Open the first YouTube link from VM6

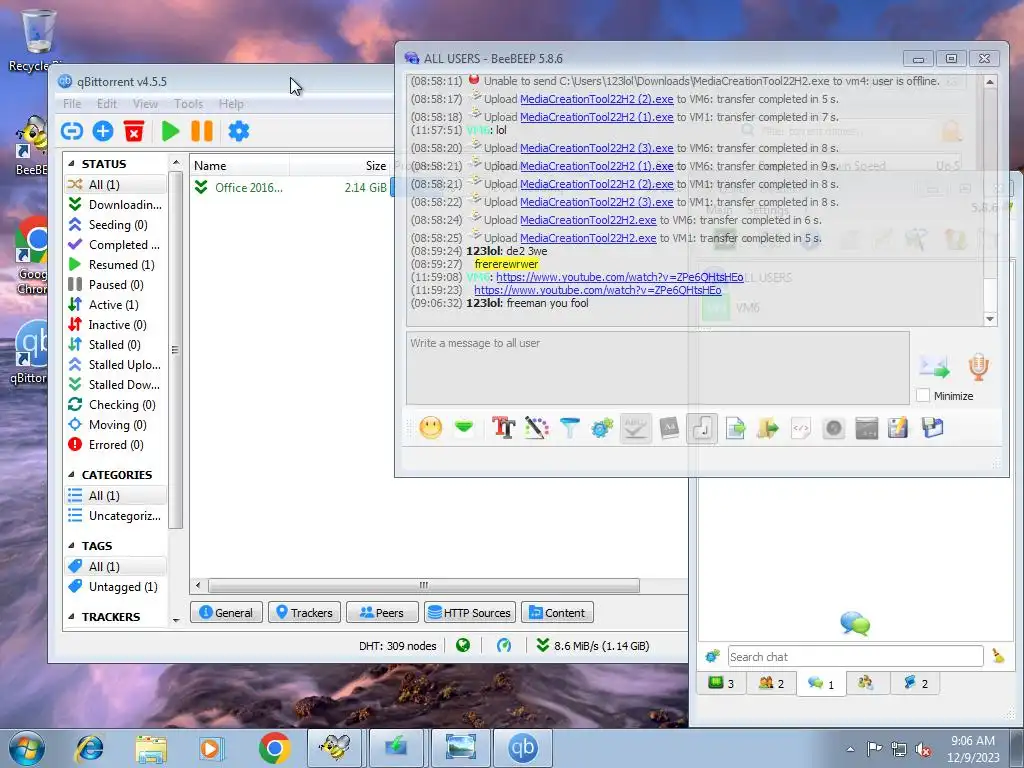[x=619, y=277]
